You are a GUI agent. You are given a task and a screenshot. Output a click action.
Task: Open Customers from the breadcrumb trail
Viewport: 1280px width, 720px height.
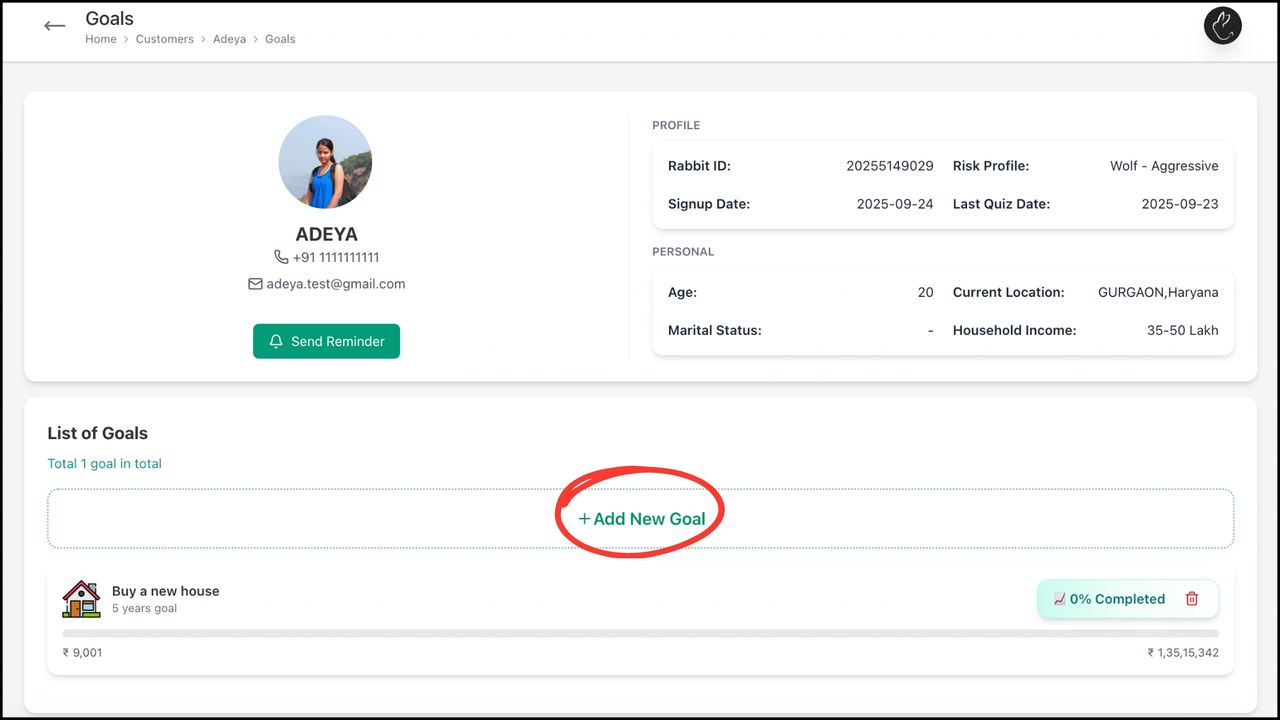[x=165, y=39]
